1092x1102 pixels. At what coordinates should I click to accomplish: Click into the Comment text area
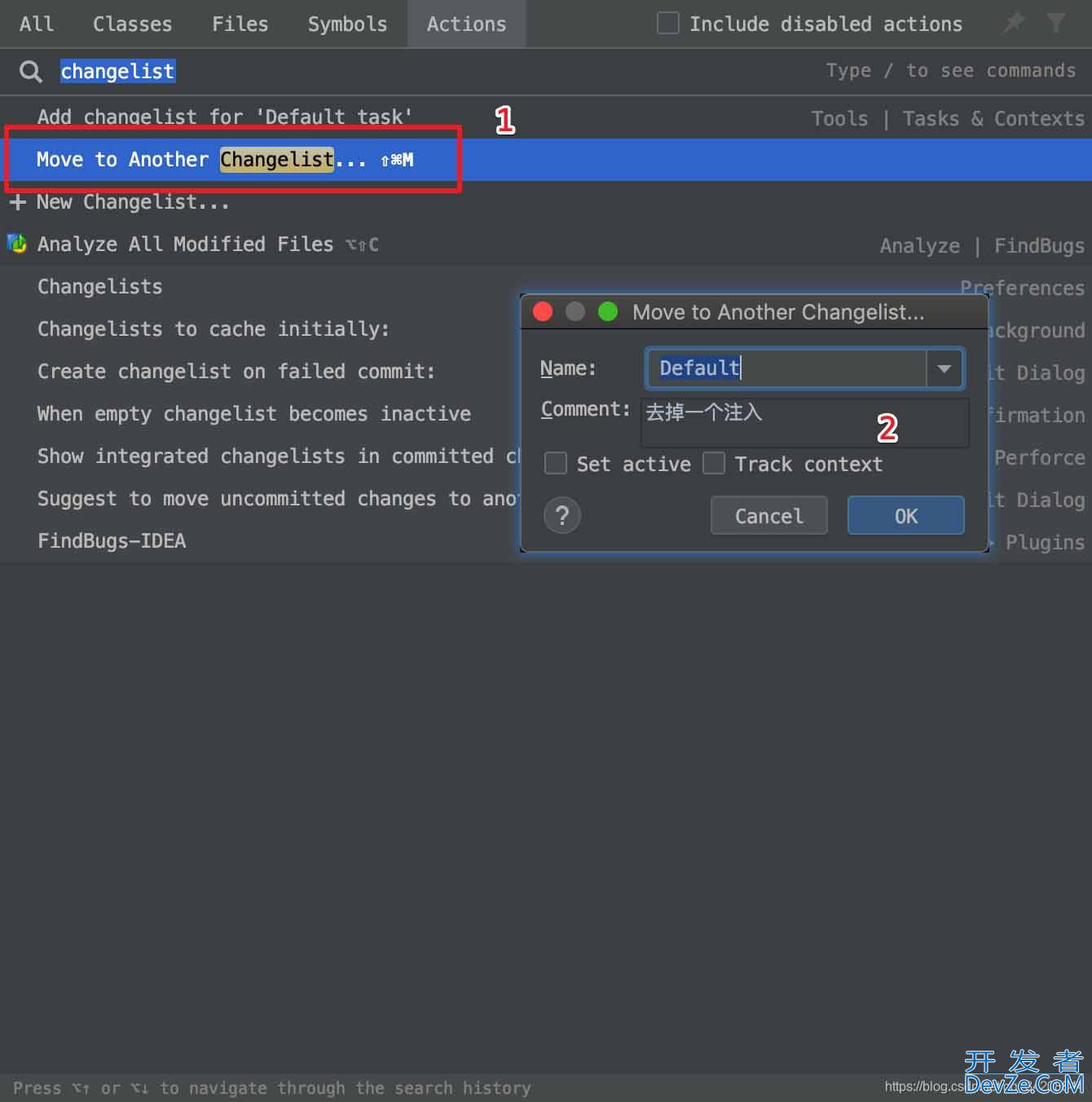coord(805,423)
